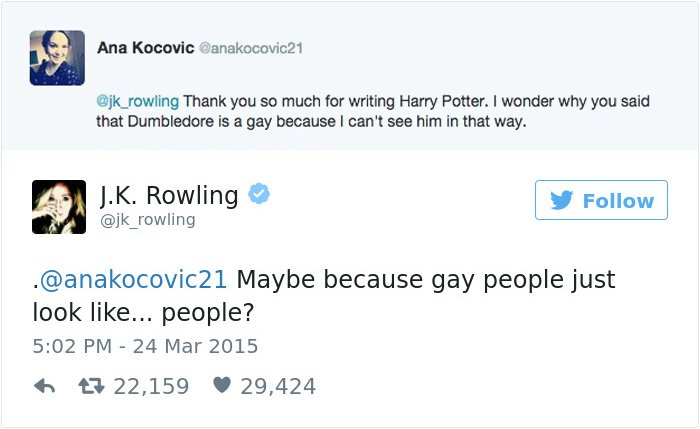Viewport: 700px width, 429px height.
Task: Click the 5:02 PM - 24 Mar 2015 timestamp
Action: tap(145, 346)
